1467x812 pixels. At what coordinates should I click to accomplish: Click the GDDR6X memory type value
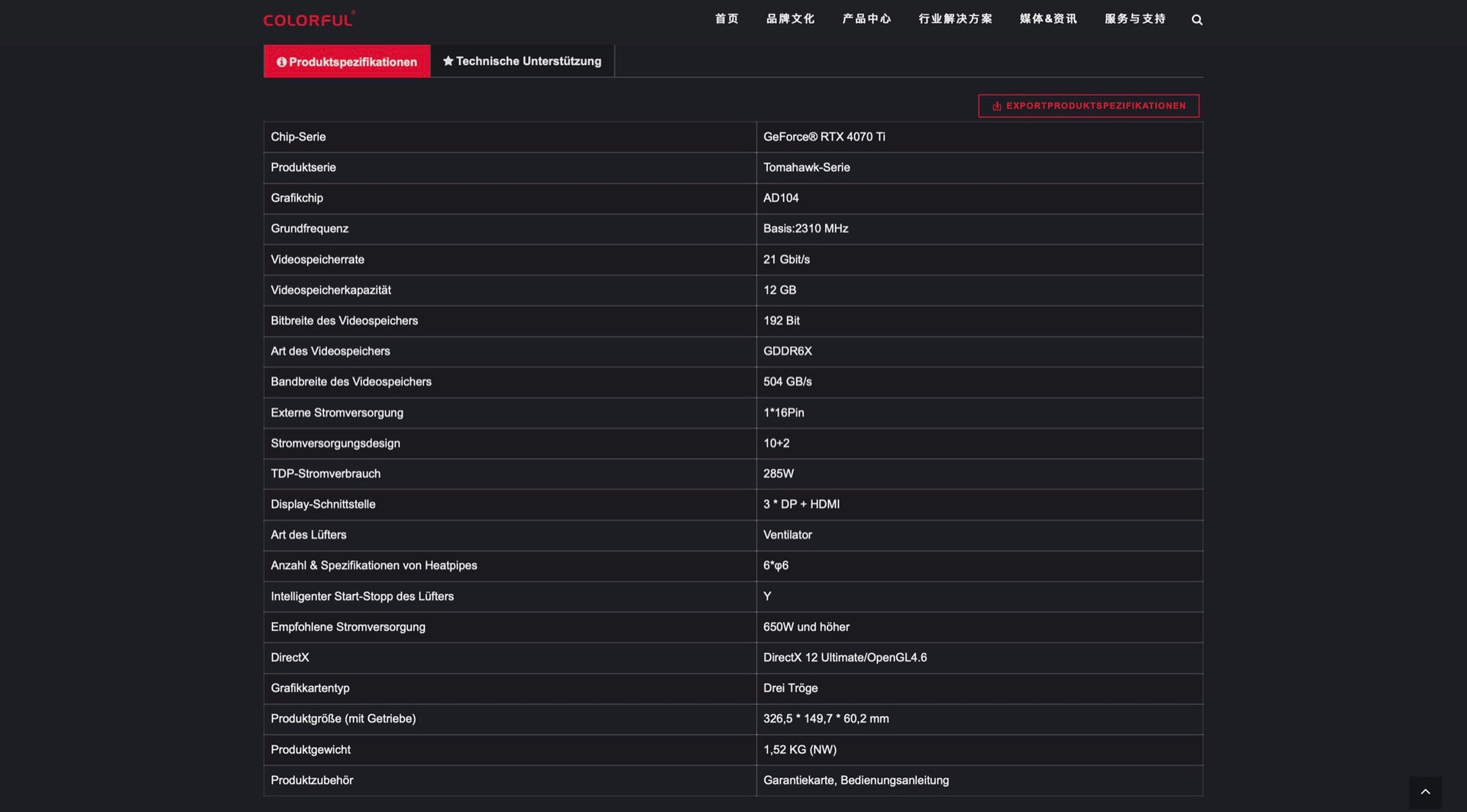787,351
